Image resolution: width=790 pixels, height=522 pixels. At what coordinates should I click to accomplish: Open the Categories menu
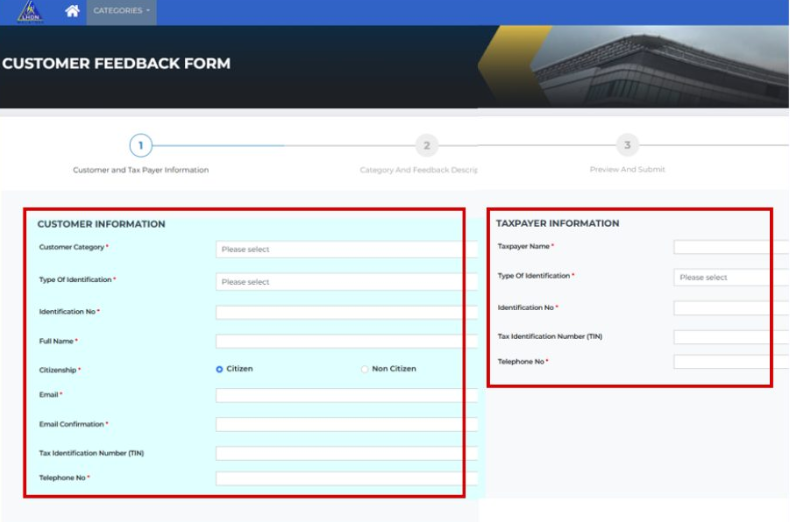(121, 11)
